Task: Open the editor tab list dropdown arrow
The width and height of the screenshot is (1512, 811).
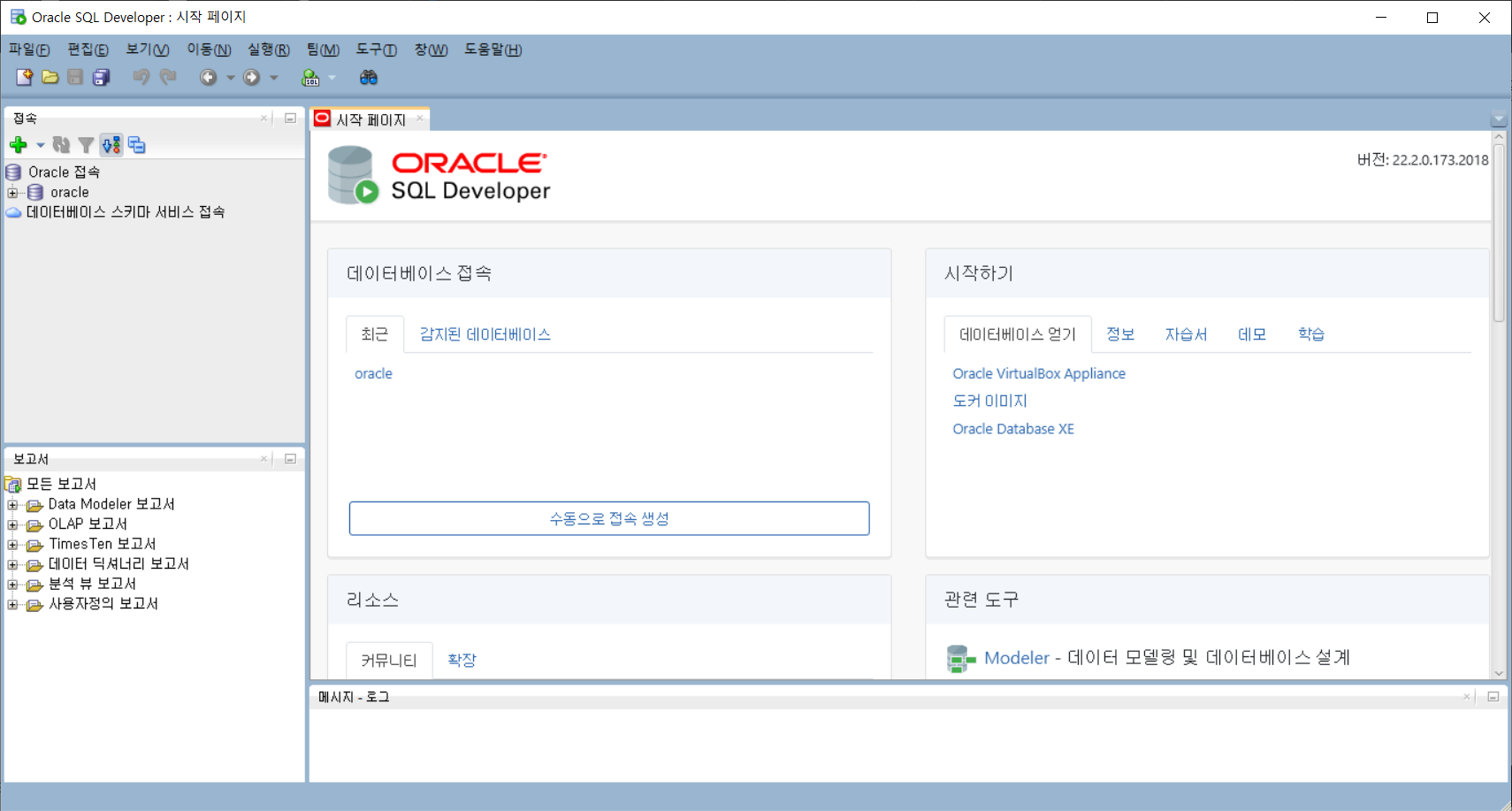Action: (x=1498, y=119)
